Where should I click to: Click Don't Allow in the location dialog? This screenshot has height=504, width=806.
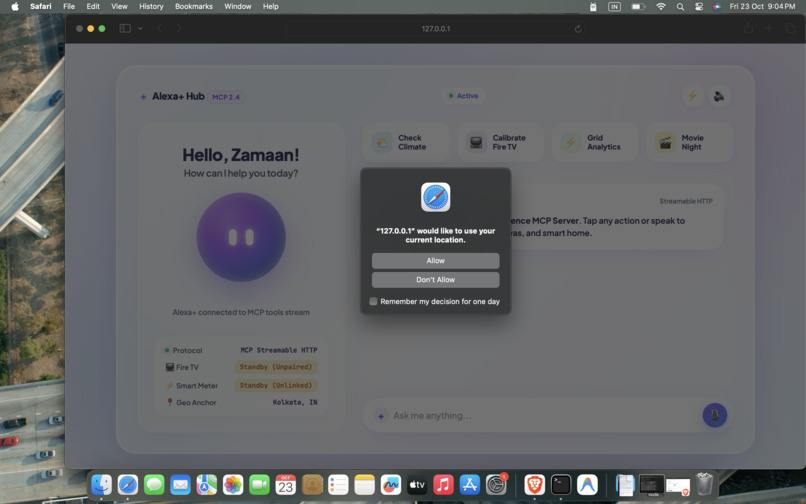(x=435, y=280)
